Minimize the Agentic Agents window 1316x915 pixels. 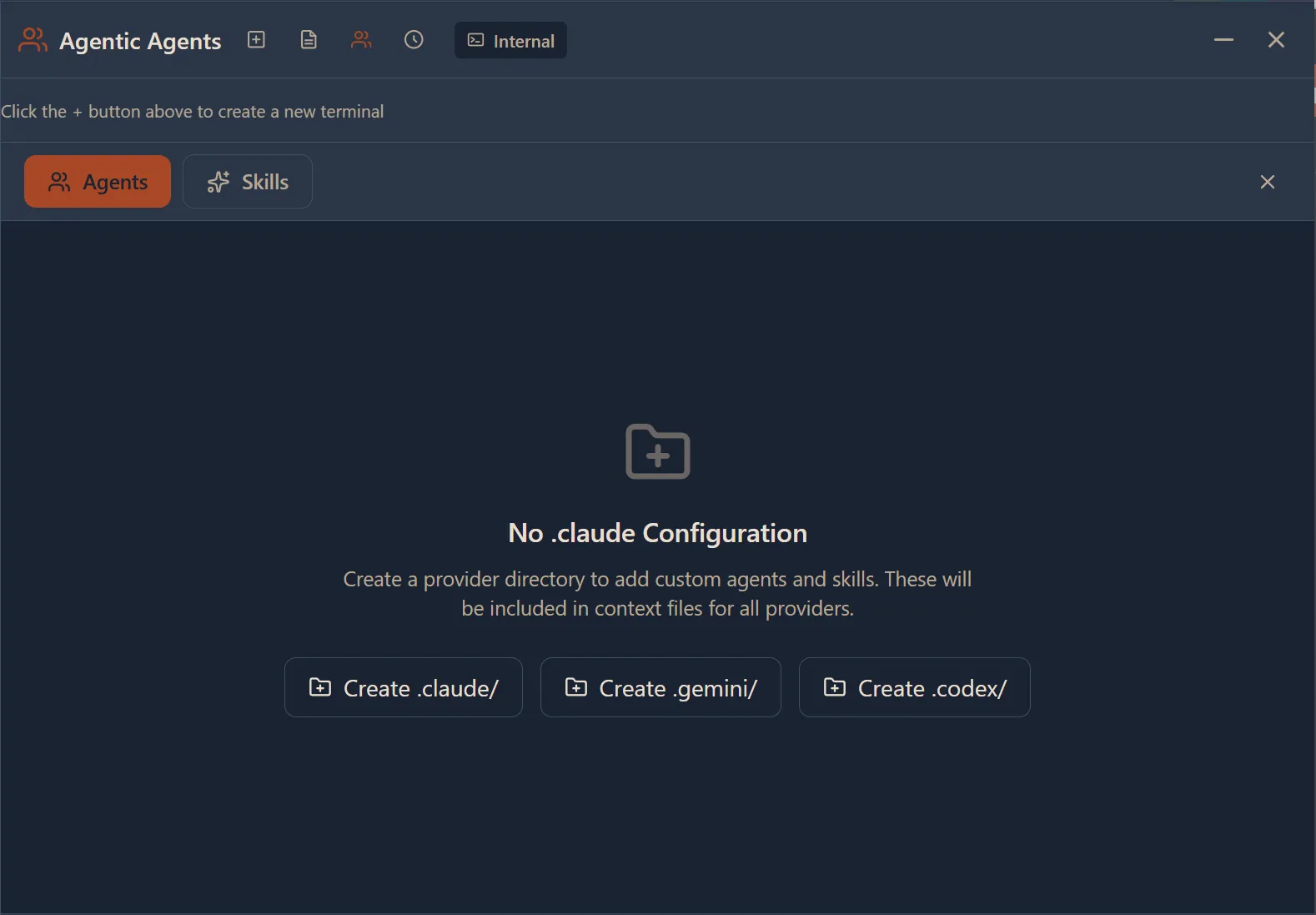[1223, 40]
